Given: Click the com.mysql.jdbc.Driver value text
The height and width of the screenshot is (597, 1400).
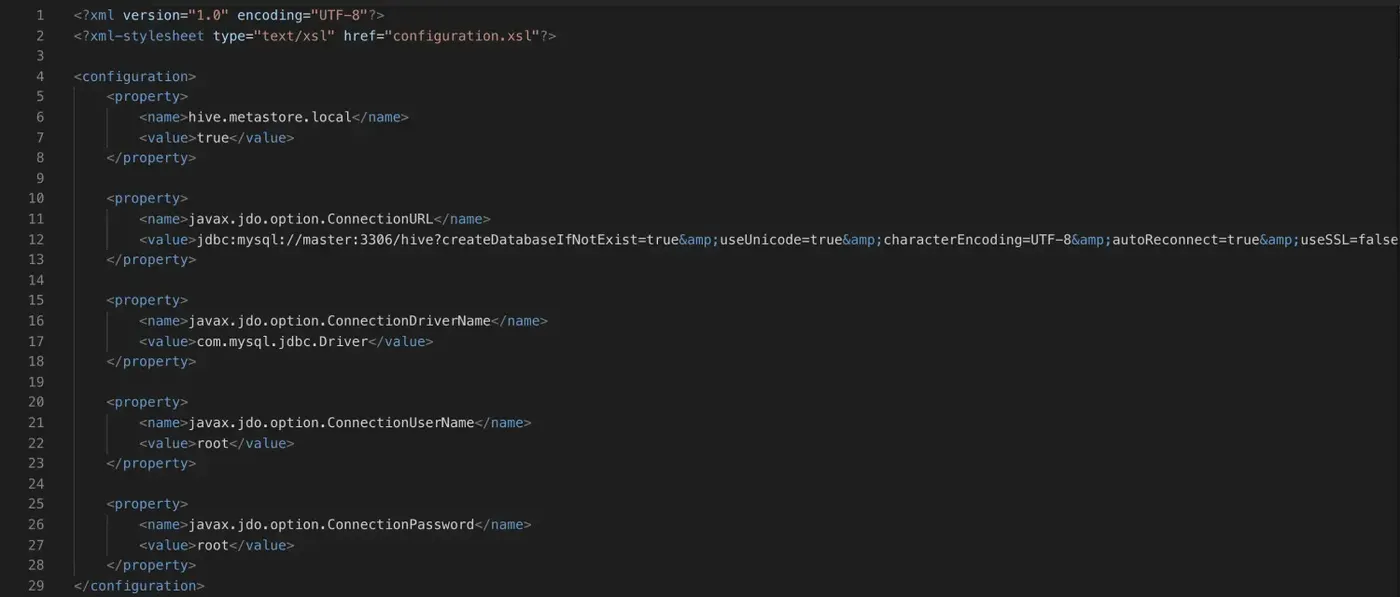Looking at the screenshot, I should 282,341.
